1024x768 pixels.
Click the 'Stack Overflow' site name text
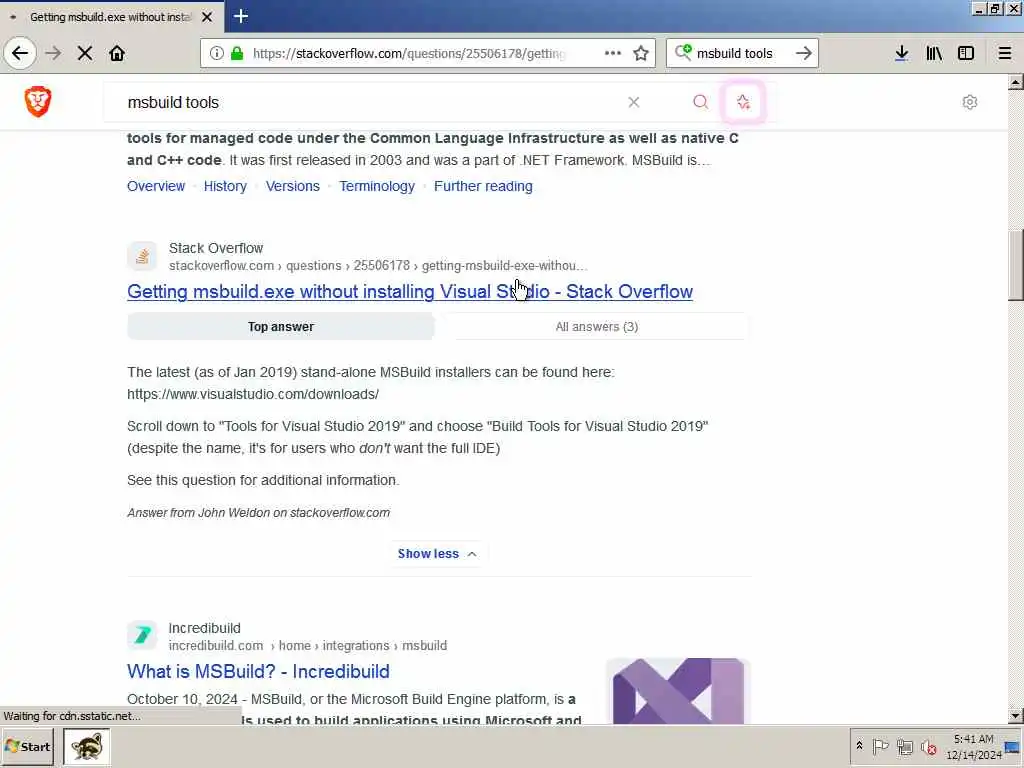tap(216, 248)
